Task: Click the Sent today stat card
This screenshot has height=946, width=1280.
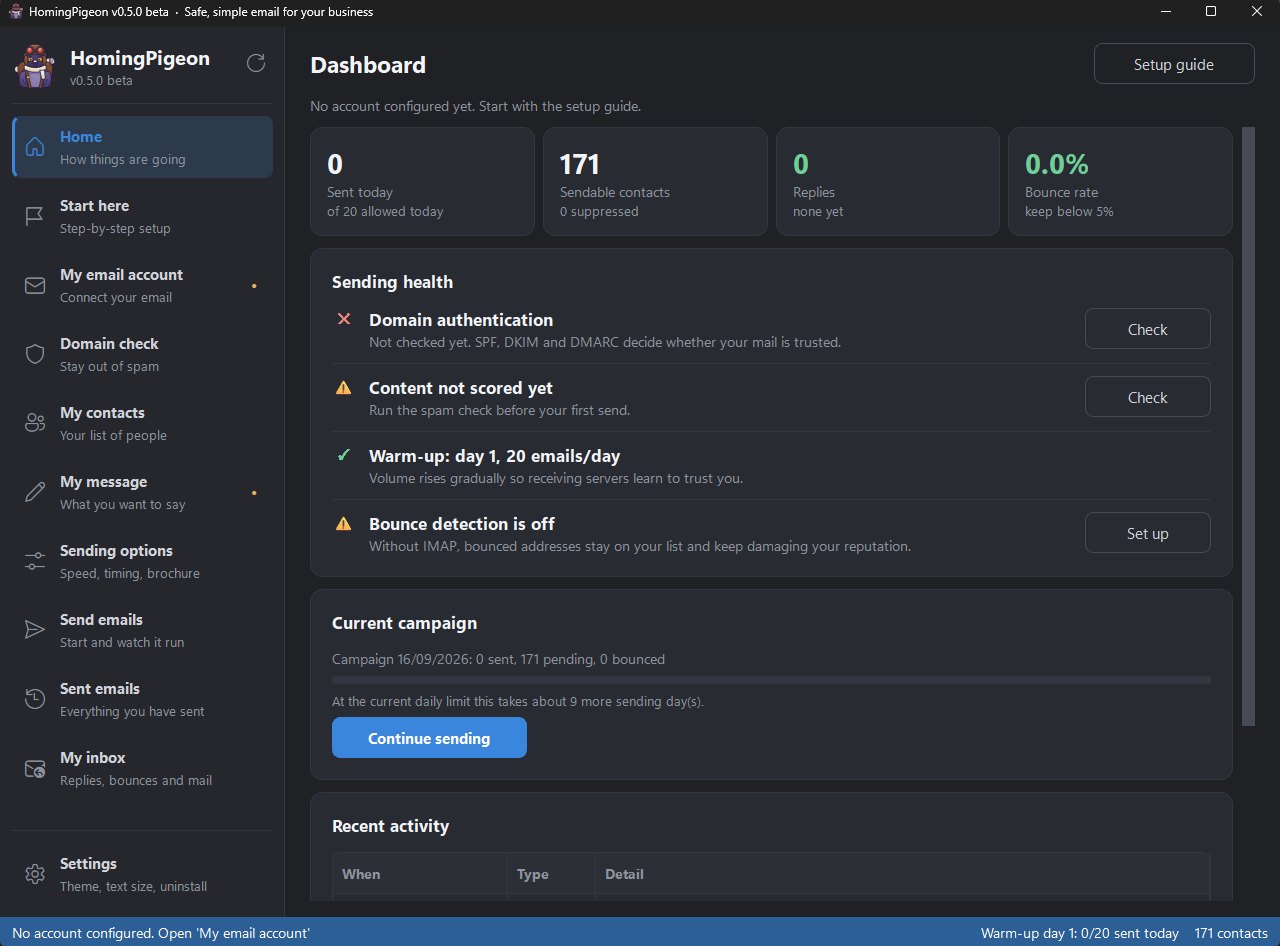Action: point(422,182)
